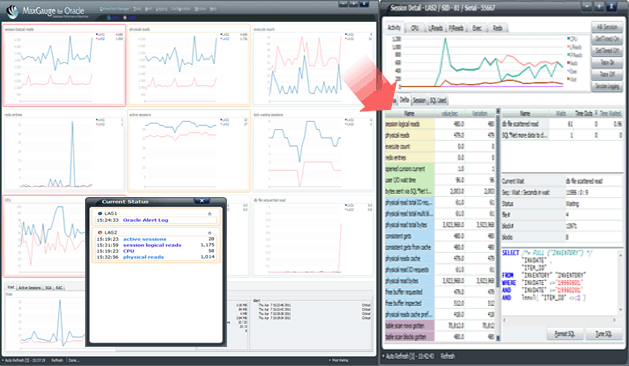Click Refresh in main window status bar
This screenshot has height=366, width=629.
coord(57,360)
